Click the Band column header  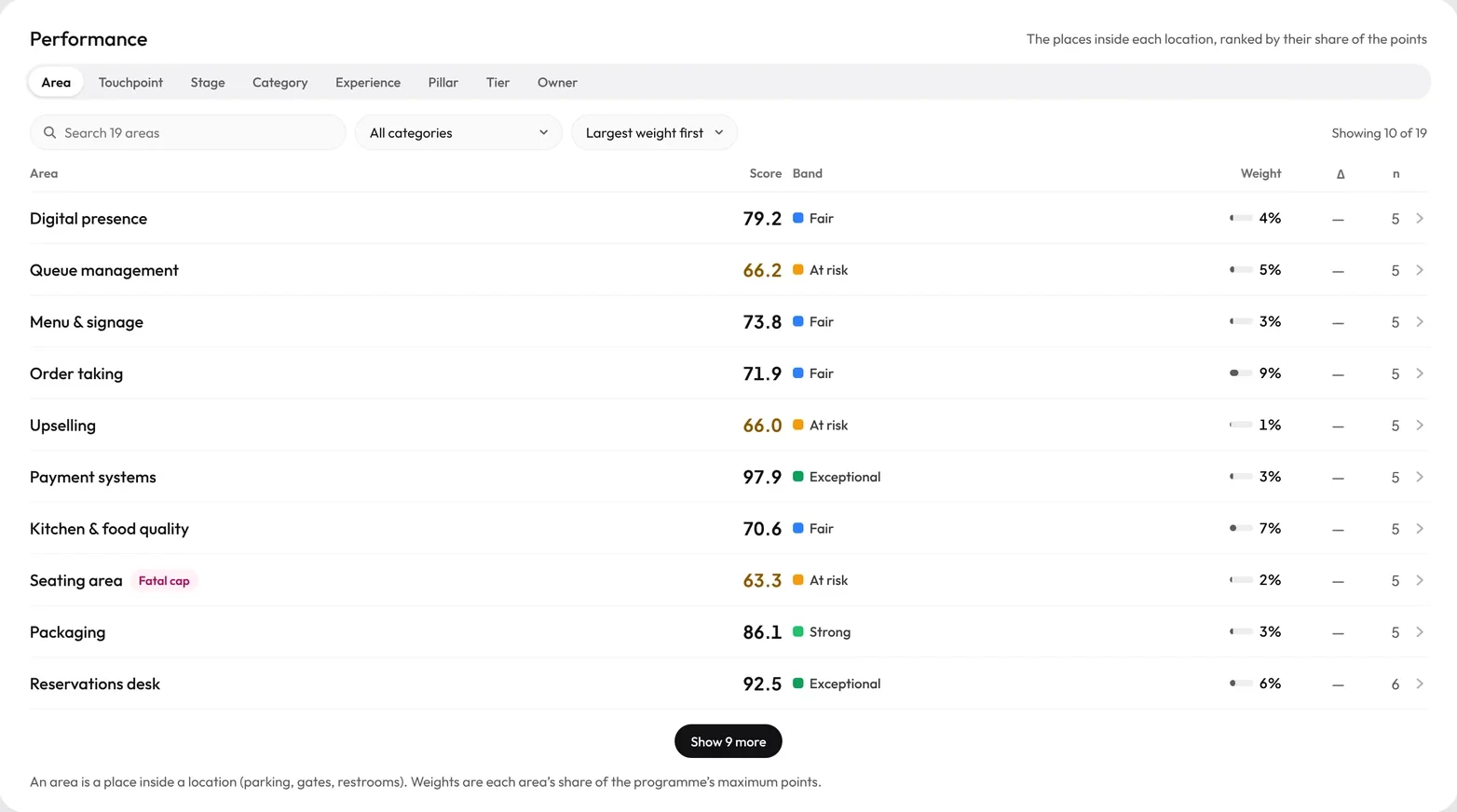(x=808, y=174)
